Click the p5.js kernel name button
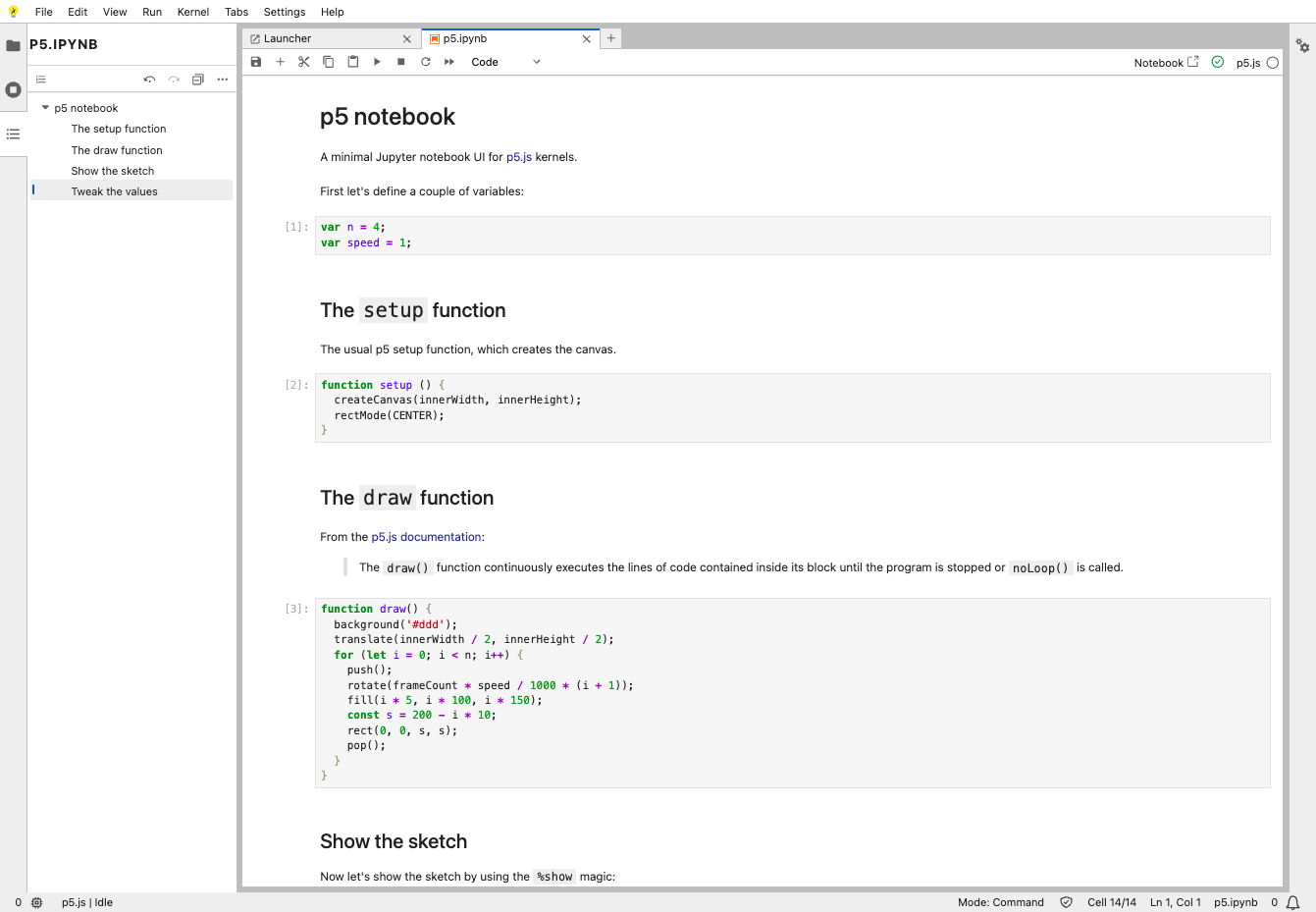Screen dimensions: 1316x912 click(1248, 63)
